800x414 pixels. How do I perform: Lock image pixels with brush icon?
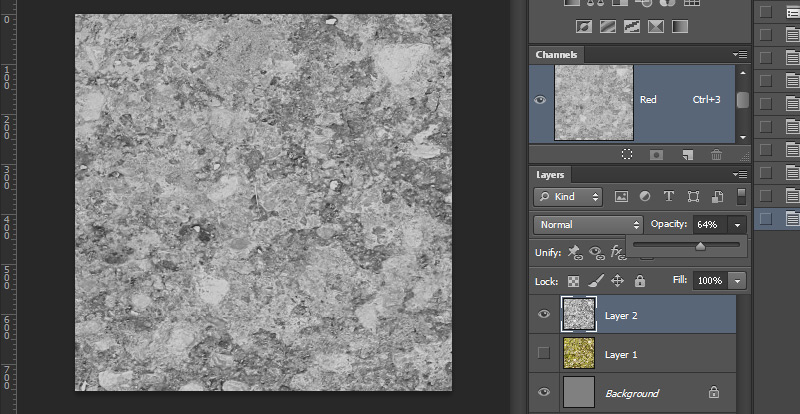595,280
